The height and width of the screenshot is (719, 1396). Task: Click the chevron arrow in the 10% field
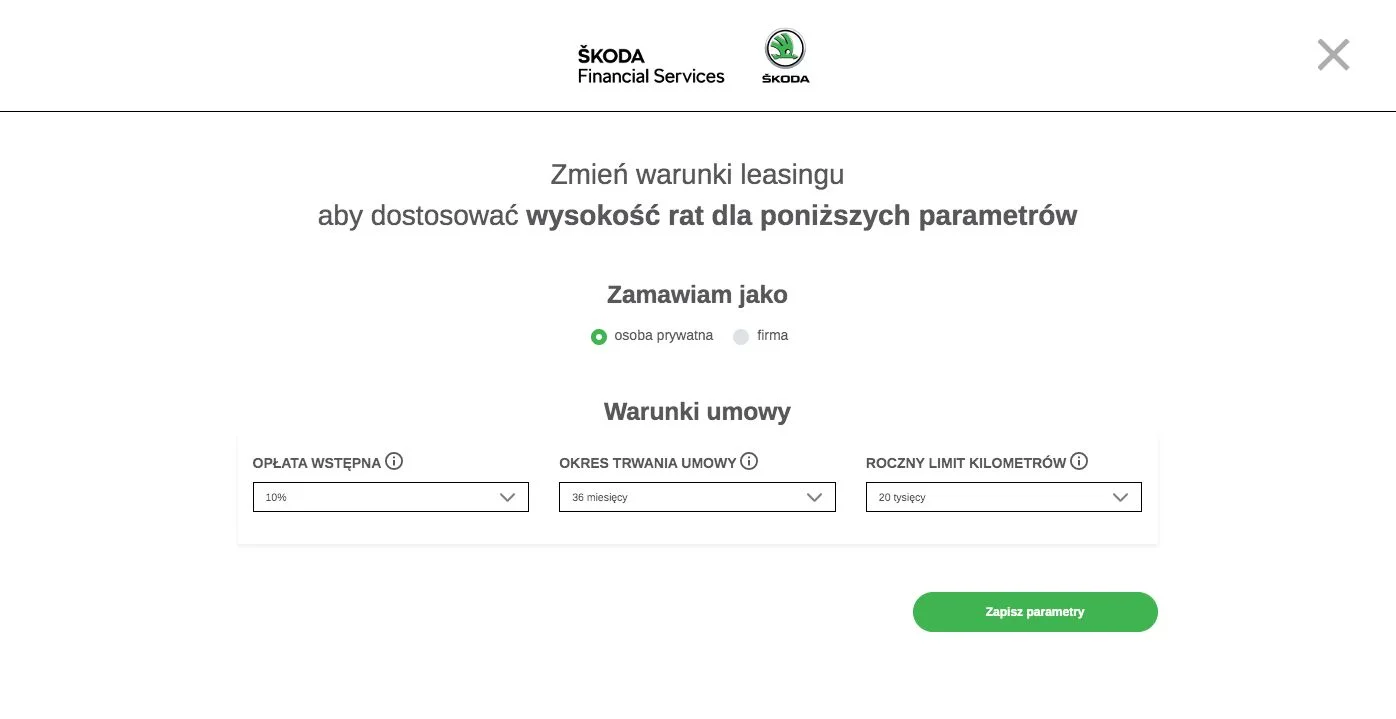coord(508,497)
